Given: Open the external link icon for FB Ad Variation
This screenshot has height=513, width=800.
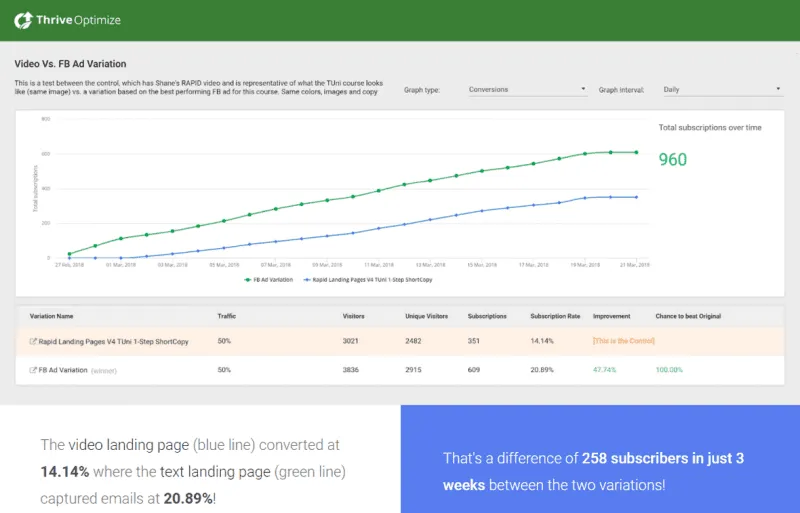Looking at the screenshot, I should 33,370.
